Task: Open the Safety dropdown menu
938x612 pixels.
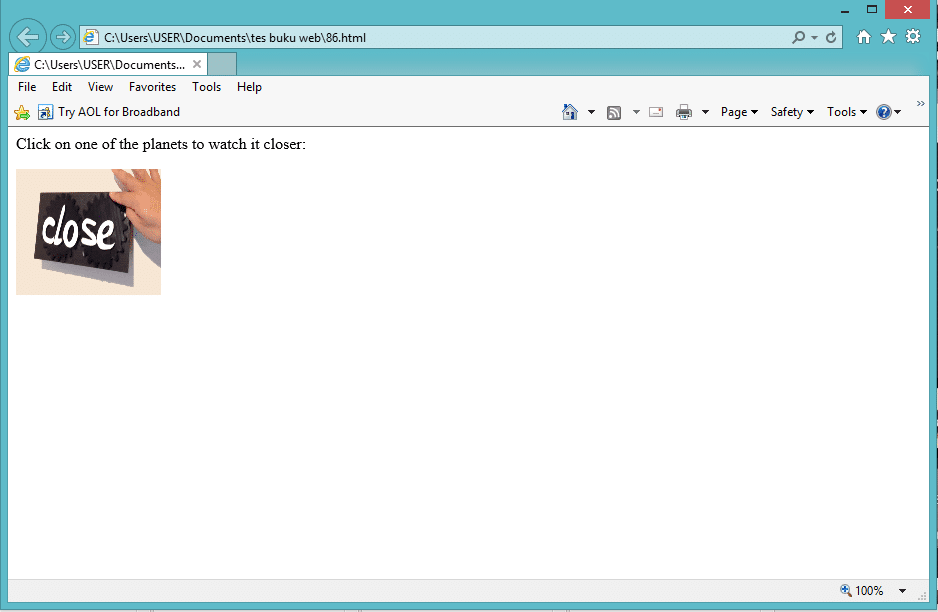Action: pos(790,112)
